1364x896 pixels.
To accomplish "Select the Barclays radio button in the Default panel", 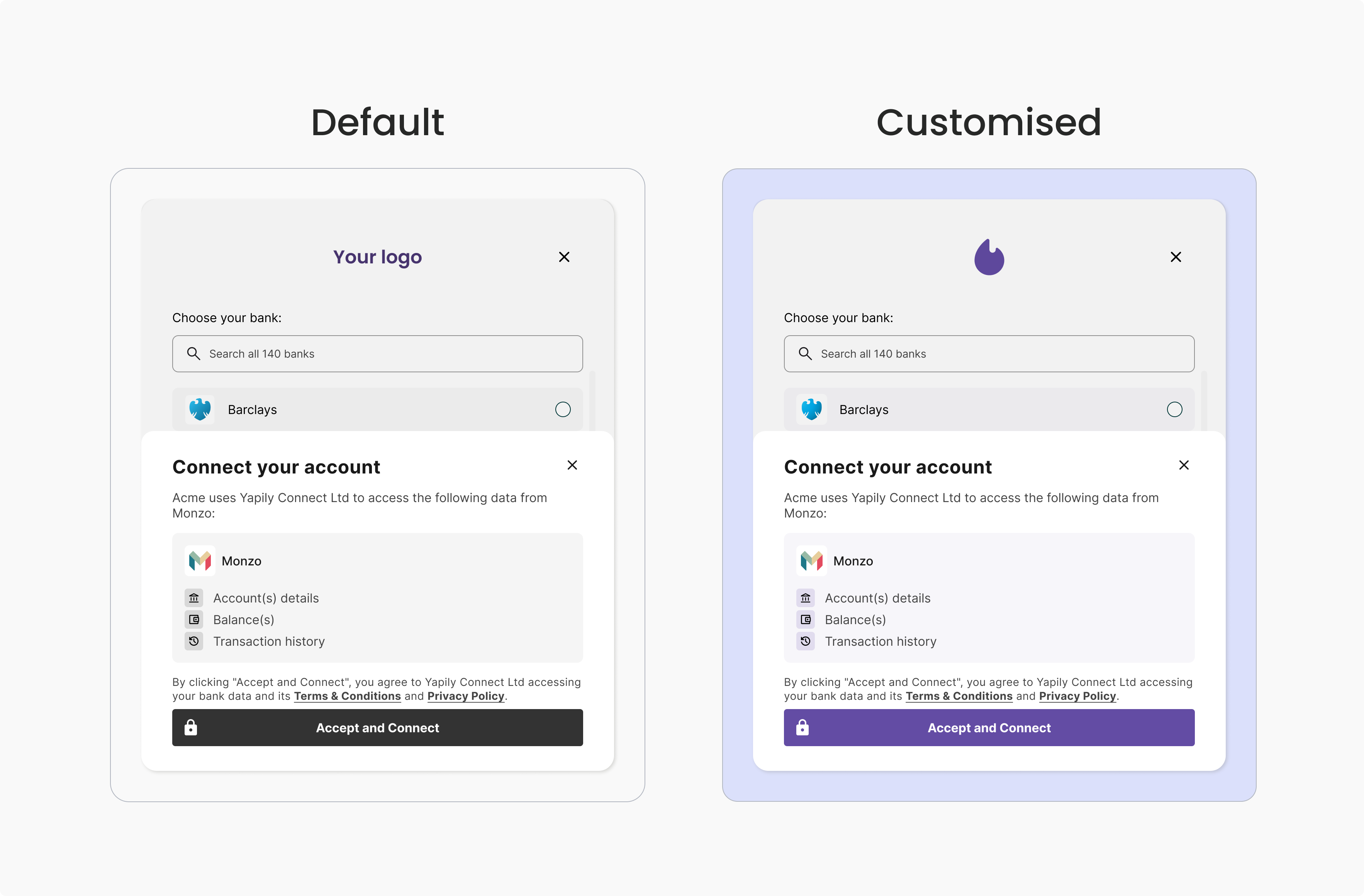I will [x=562, y=409].
